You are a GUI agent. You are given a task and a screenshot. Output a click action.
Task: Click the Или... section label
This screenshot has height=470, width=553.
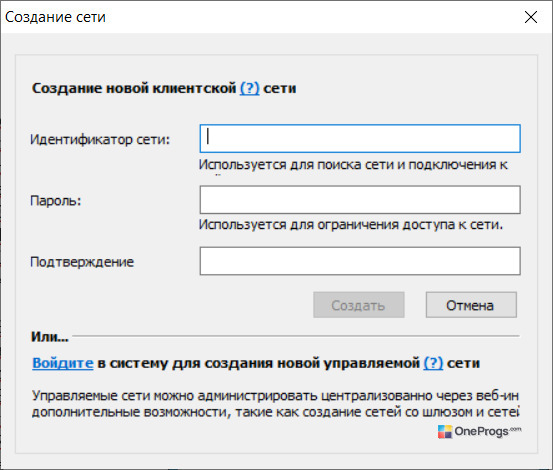click(x=50, y=337)
